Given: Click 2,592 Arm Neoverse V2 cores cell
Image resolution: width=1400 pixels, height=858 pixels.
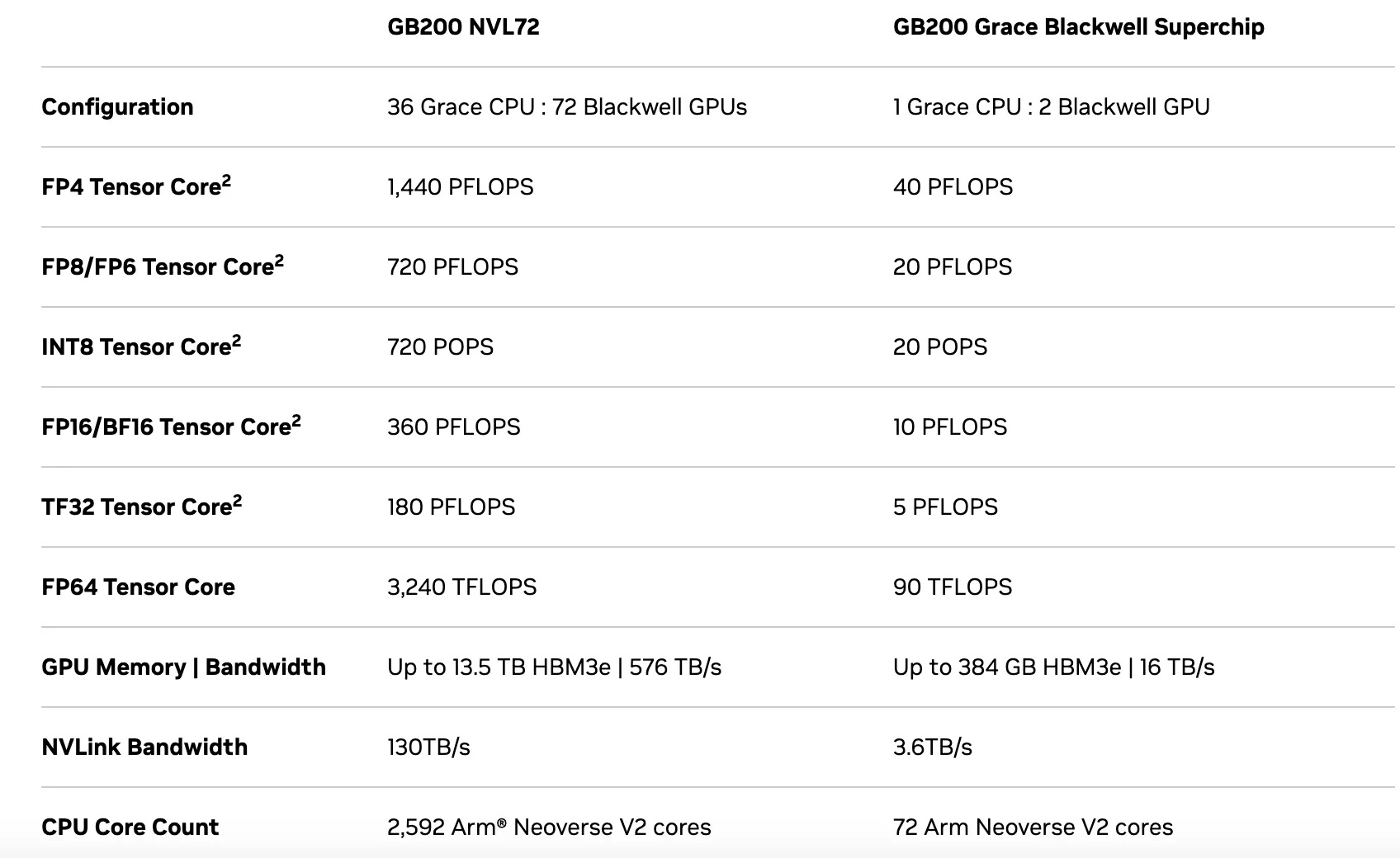Looking at the screenshot, I should coord(549,827).
